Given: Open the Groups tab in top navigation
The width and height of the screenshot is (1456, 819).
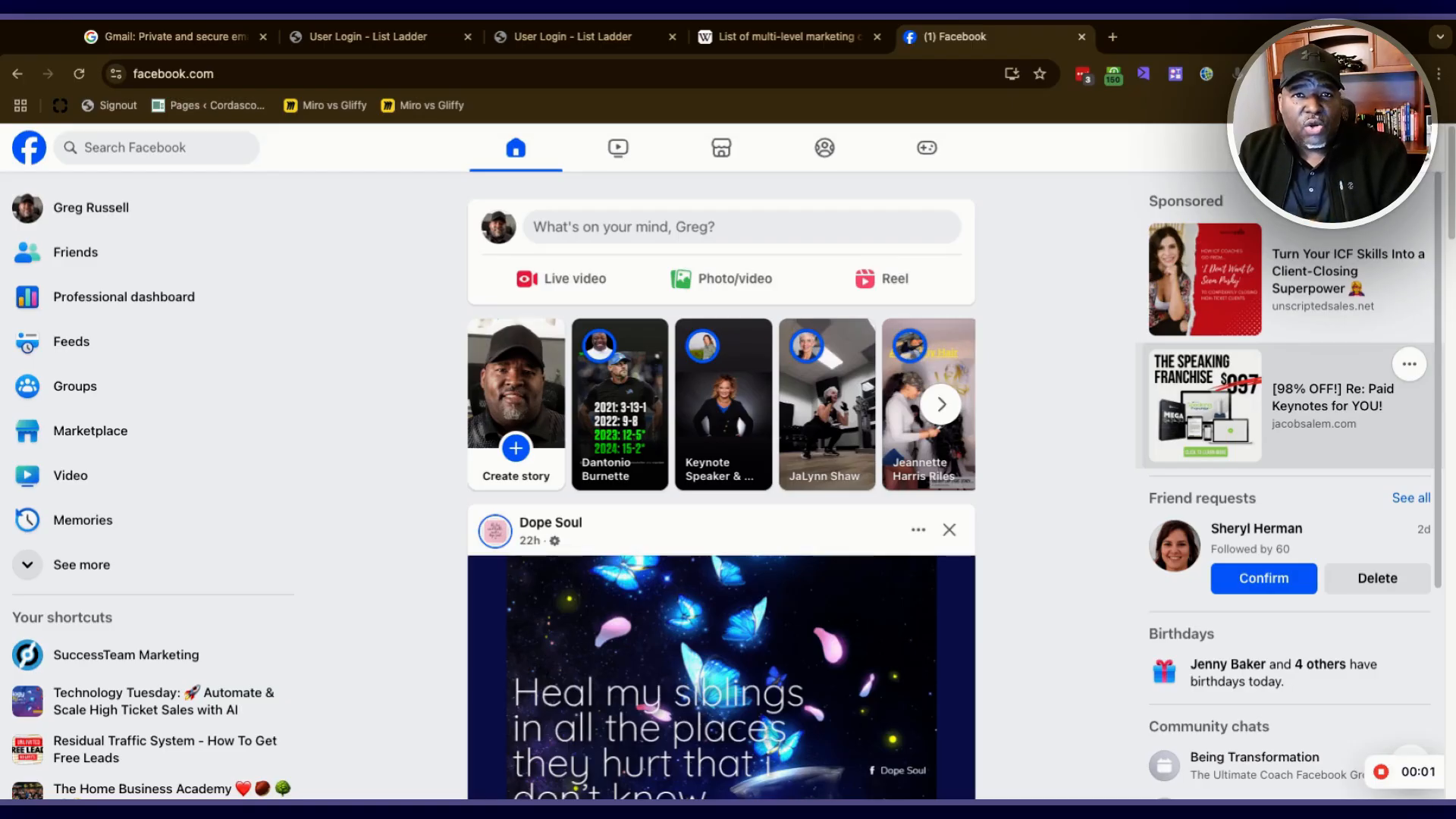Looking at the screenshot, I should 824,148.
